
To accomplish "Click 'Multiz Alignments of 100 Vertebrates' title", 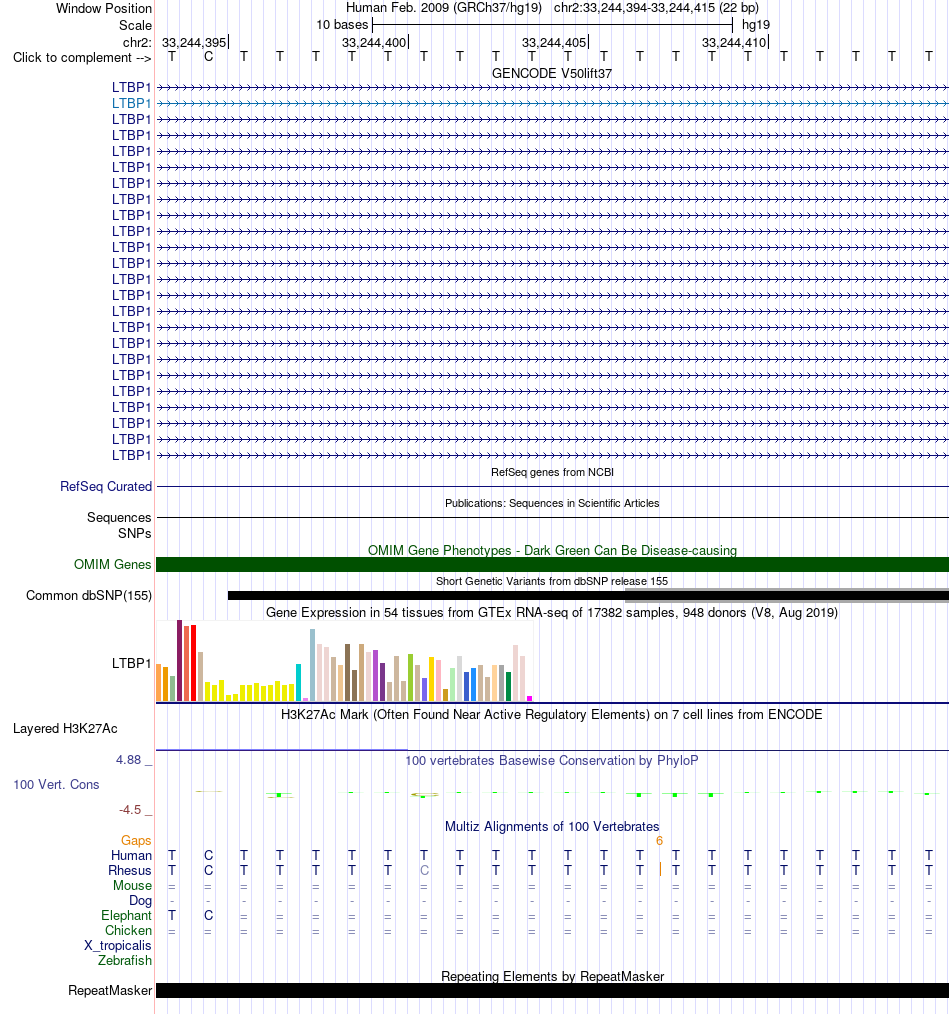I will pyautogui.click(x=552, y=826).
